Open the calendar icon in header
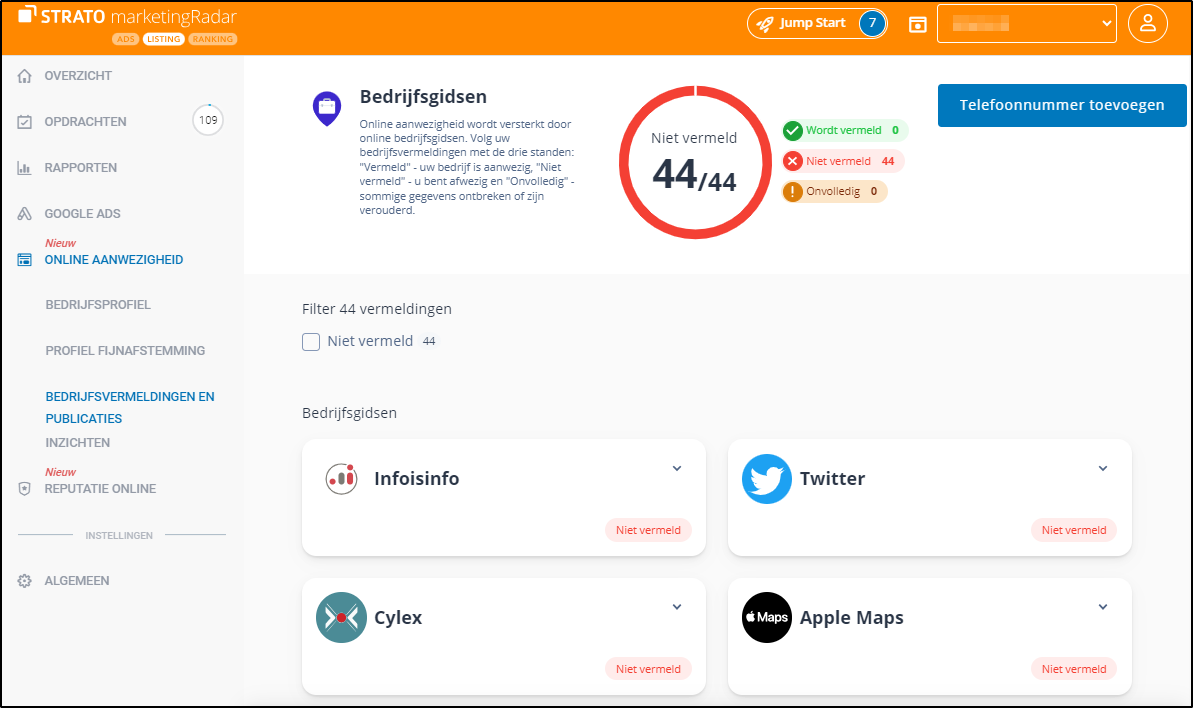This screenshot has height=708, width=1193. coord(917,24)
